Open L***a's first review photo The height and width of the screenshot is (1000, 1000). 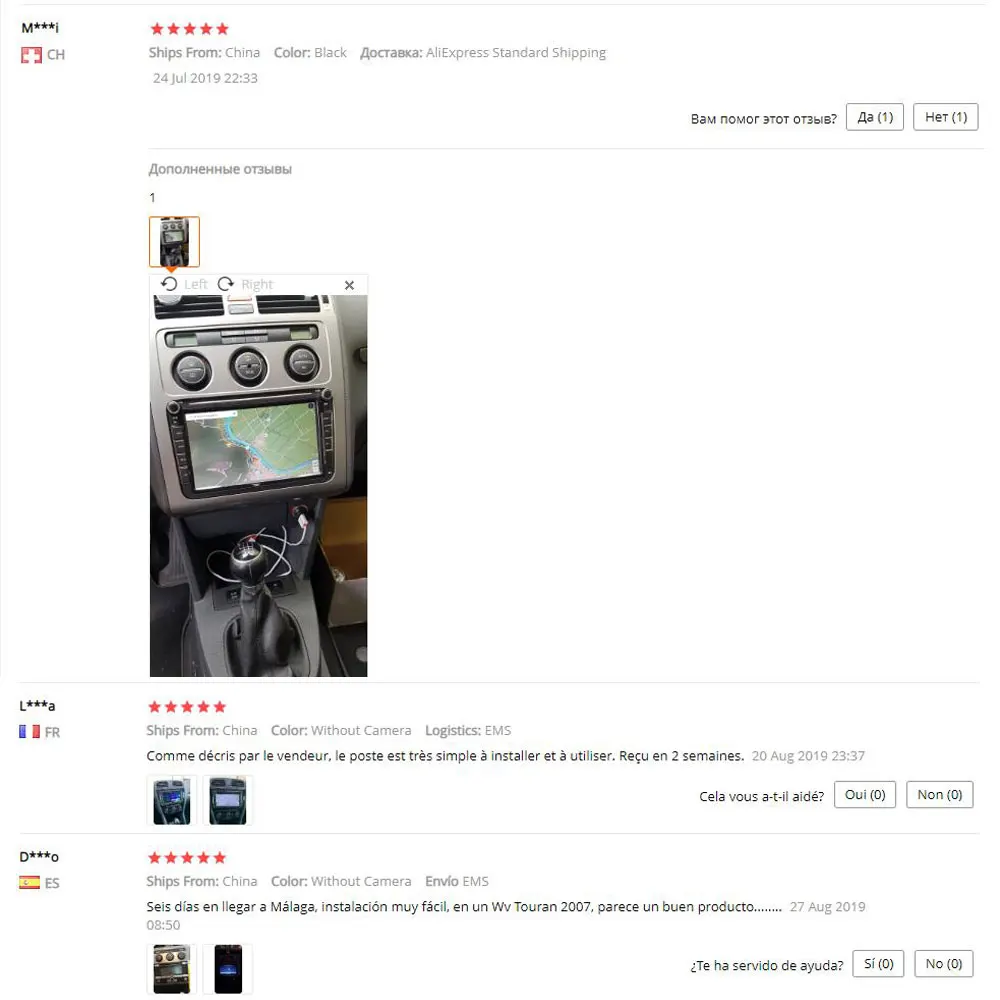172,800
